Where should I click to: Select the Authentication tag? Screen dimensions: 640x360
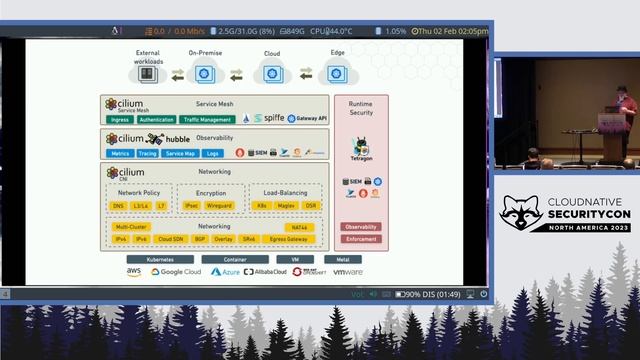(x=156, y=120)
